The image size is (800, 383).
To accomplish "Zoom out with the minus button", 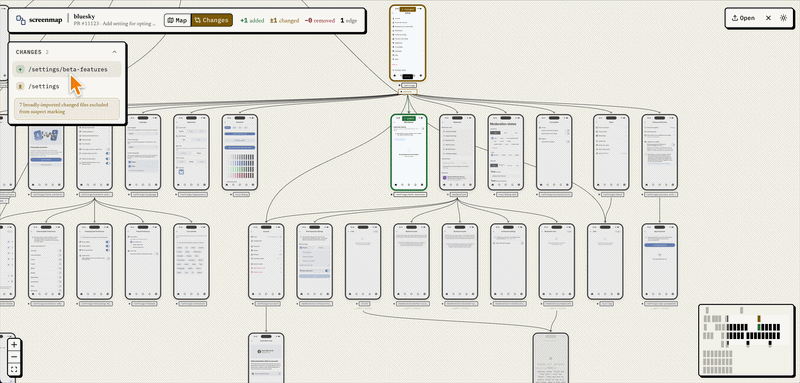I will 14,357.
